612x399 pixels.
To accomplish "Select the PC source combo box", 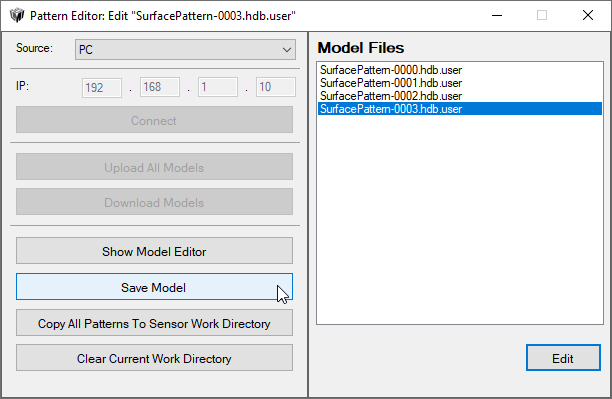I will coord(185,50).
